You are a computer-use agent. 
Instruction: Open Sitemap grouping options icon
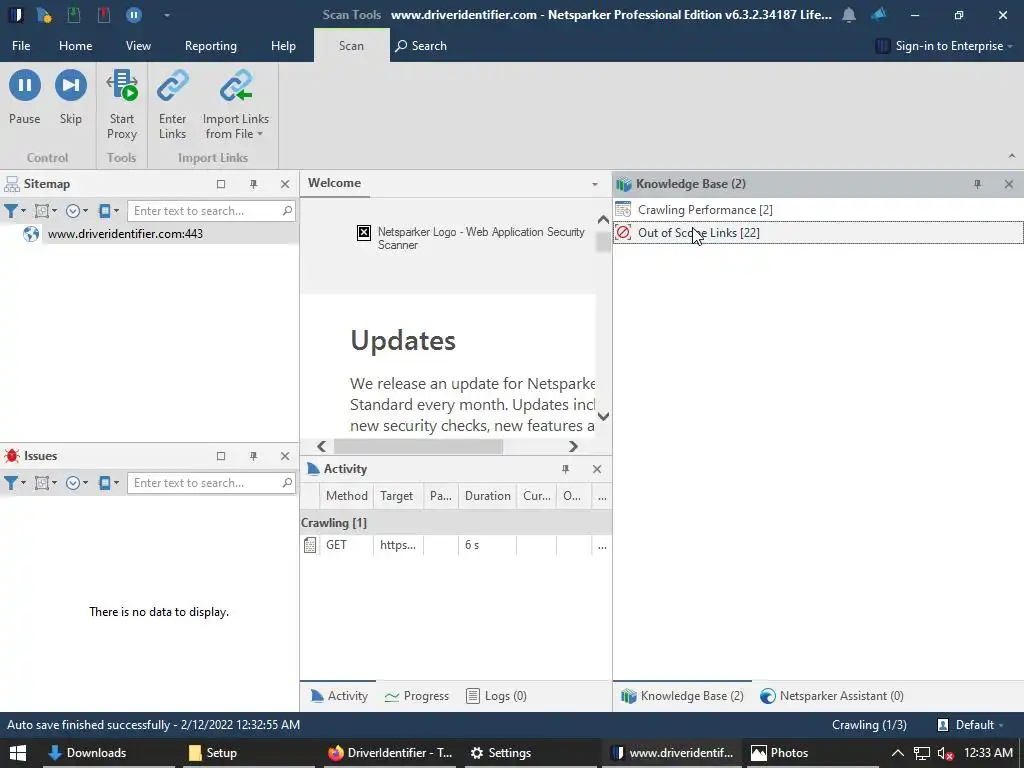(x=42, y=211)
